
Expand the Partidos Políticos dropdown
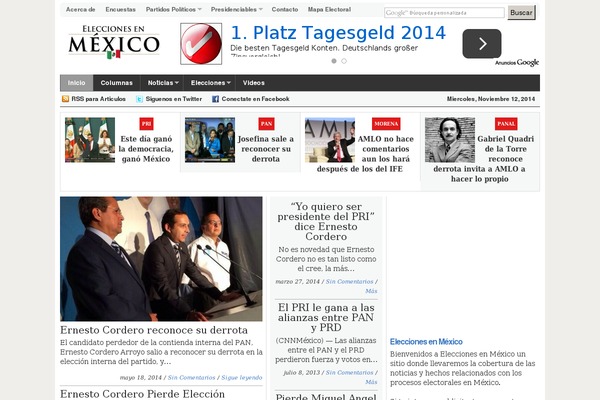173,10
